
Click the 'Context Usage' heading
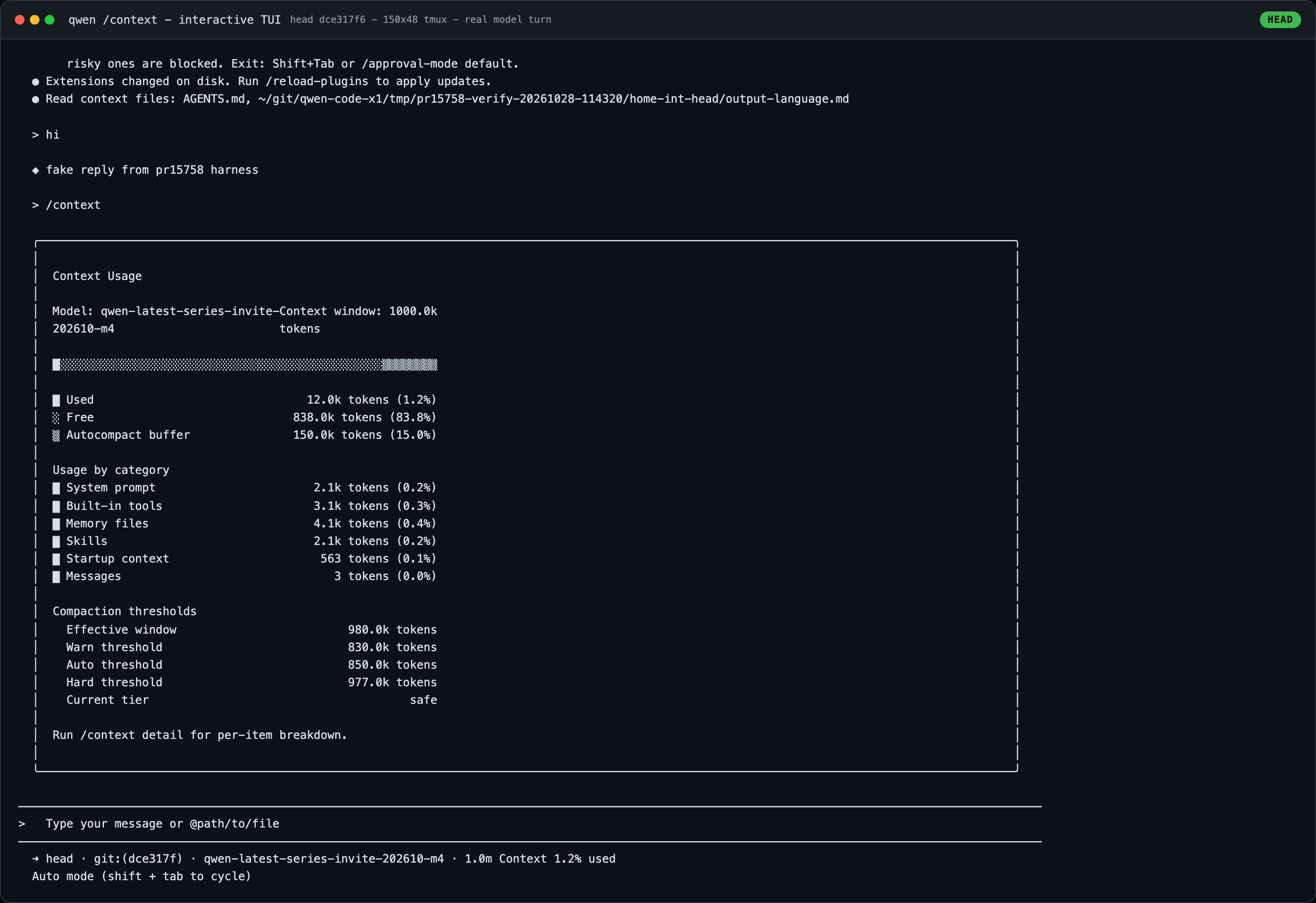[97, 276]
